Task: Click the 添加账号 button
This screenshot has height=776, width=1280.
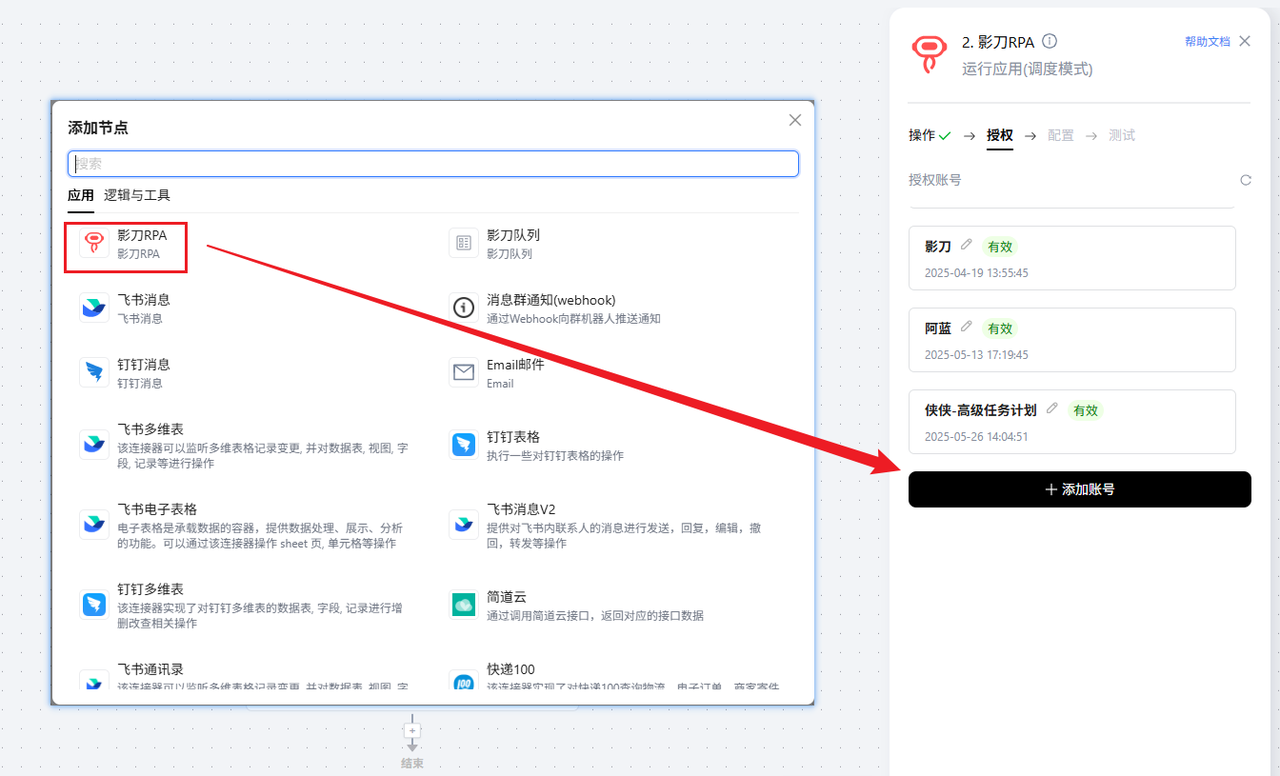Action: [x=1080, y=489]
